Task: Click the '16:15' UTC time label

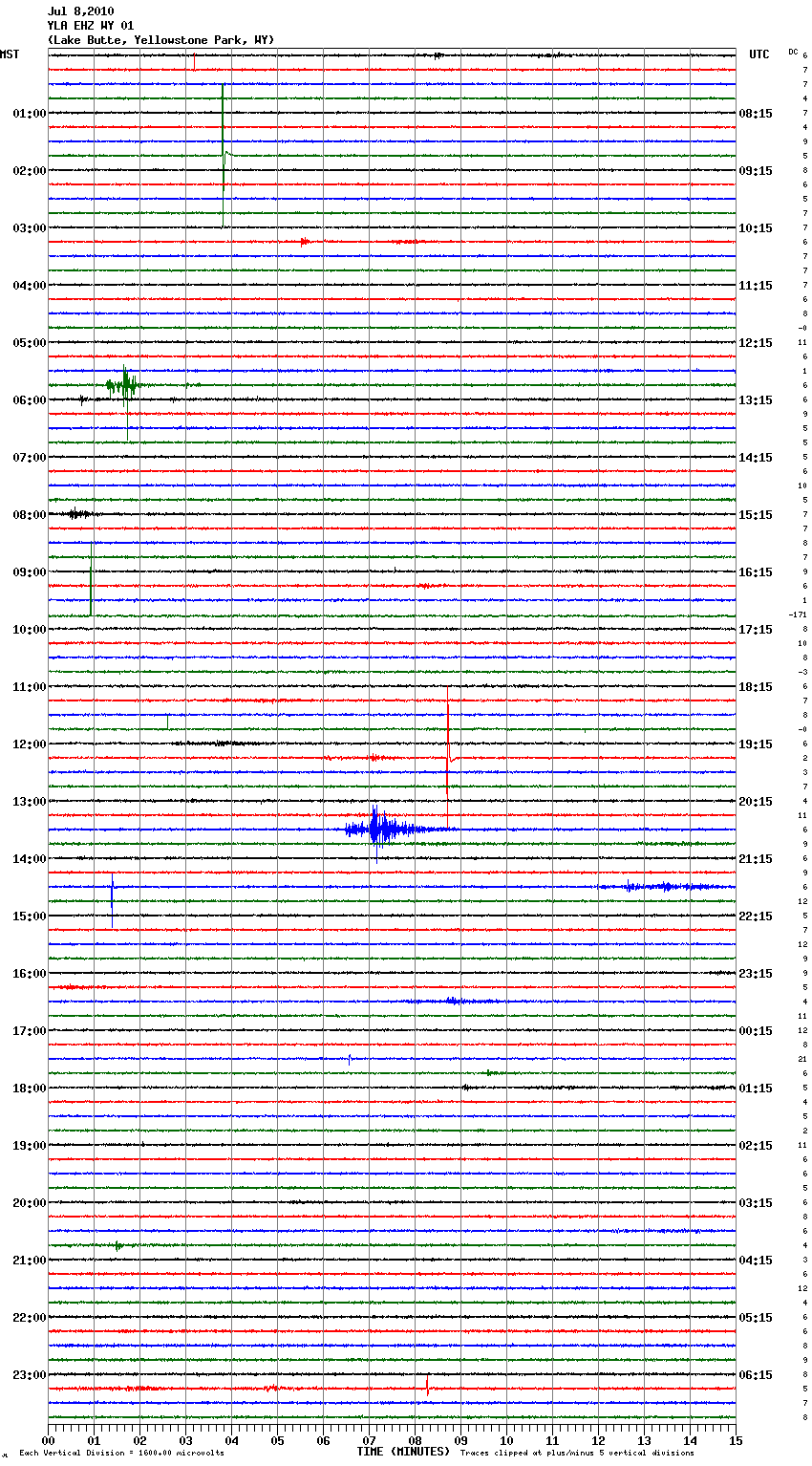Action: tap(756, 572)
